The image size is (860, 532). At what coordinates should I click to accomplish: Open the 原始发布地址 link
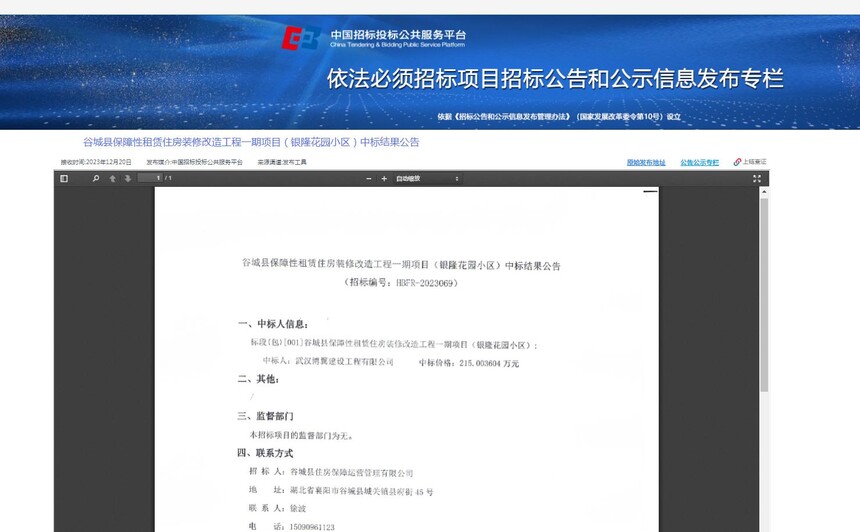pyautogui.click(x=646, y=161)
